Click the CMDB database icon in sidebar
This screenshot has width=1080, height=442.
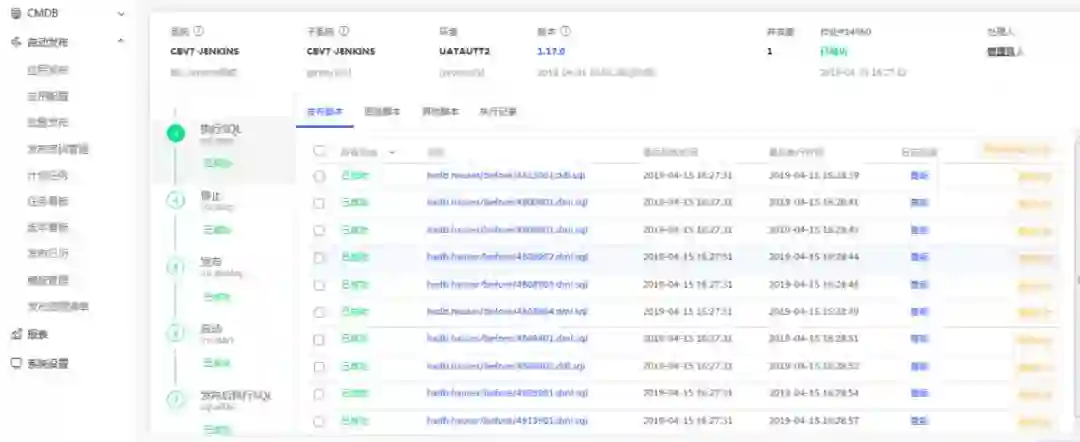pos(15,14)
